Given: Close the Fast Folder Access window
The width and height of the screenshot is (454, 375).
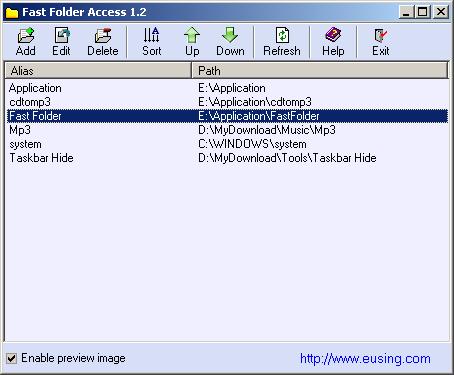Looking at the screenshot, I should pyautogui.click(x=441, y=12).
